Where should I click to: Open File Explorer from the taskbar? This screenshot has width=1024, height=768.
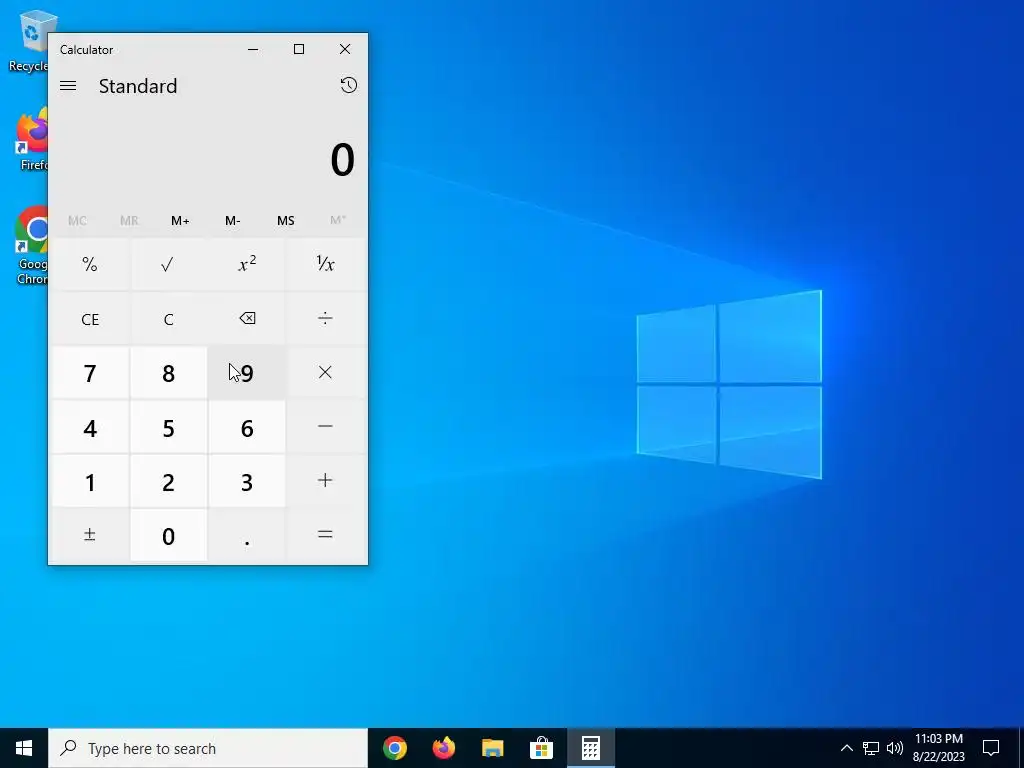[x=493, y=748]
